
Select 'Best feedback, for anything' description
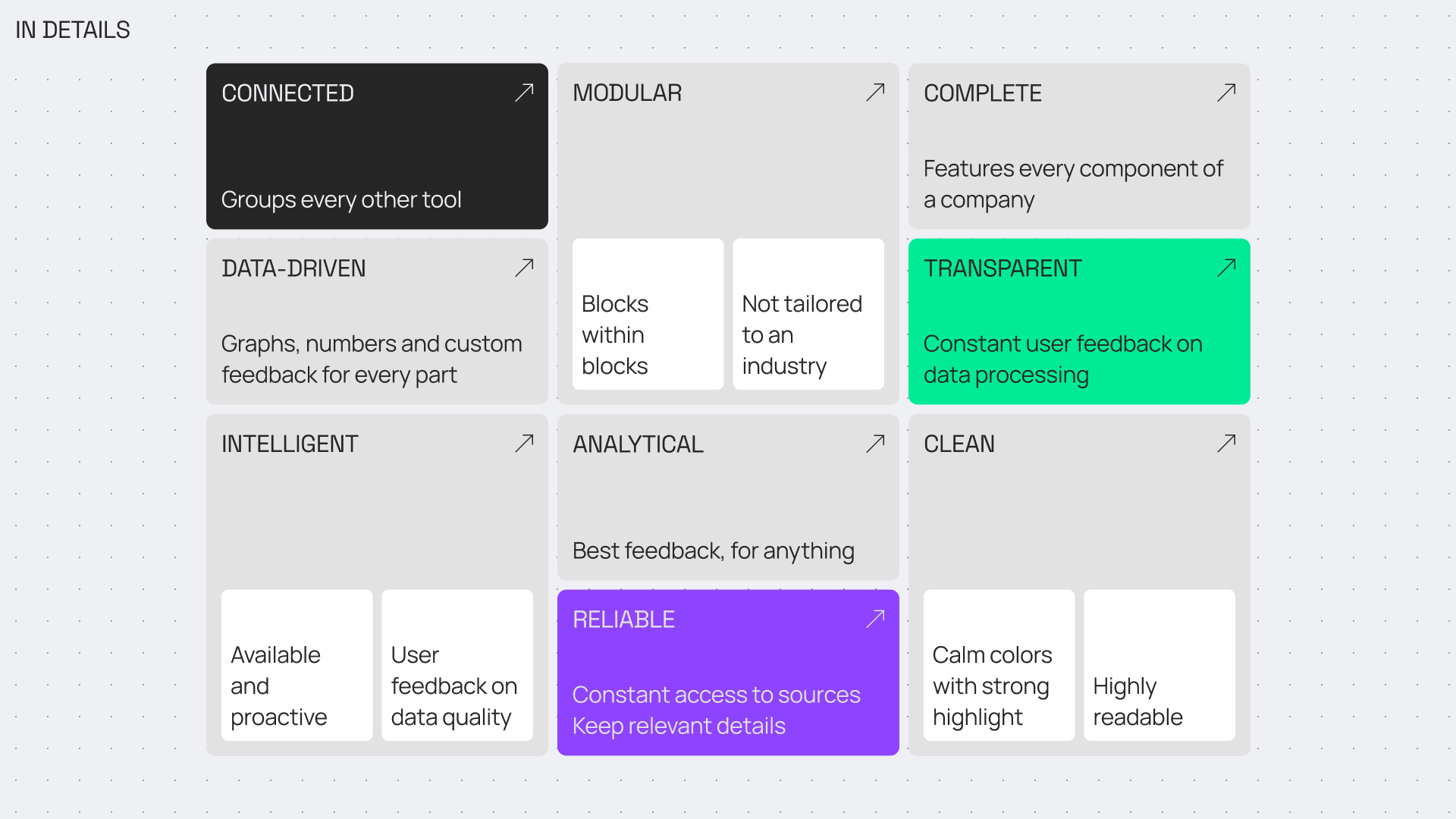coord(713,551)
